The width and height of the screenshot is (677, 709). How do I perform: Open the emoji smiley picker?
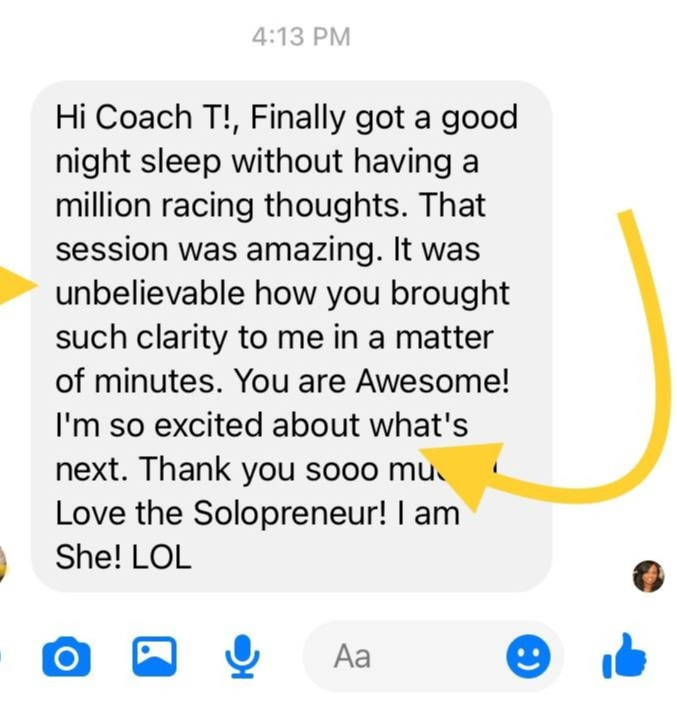click(x=528, y=657)
